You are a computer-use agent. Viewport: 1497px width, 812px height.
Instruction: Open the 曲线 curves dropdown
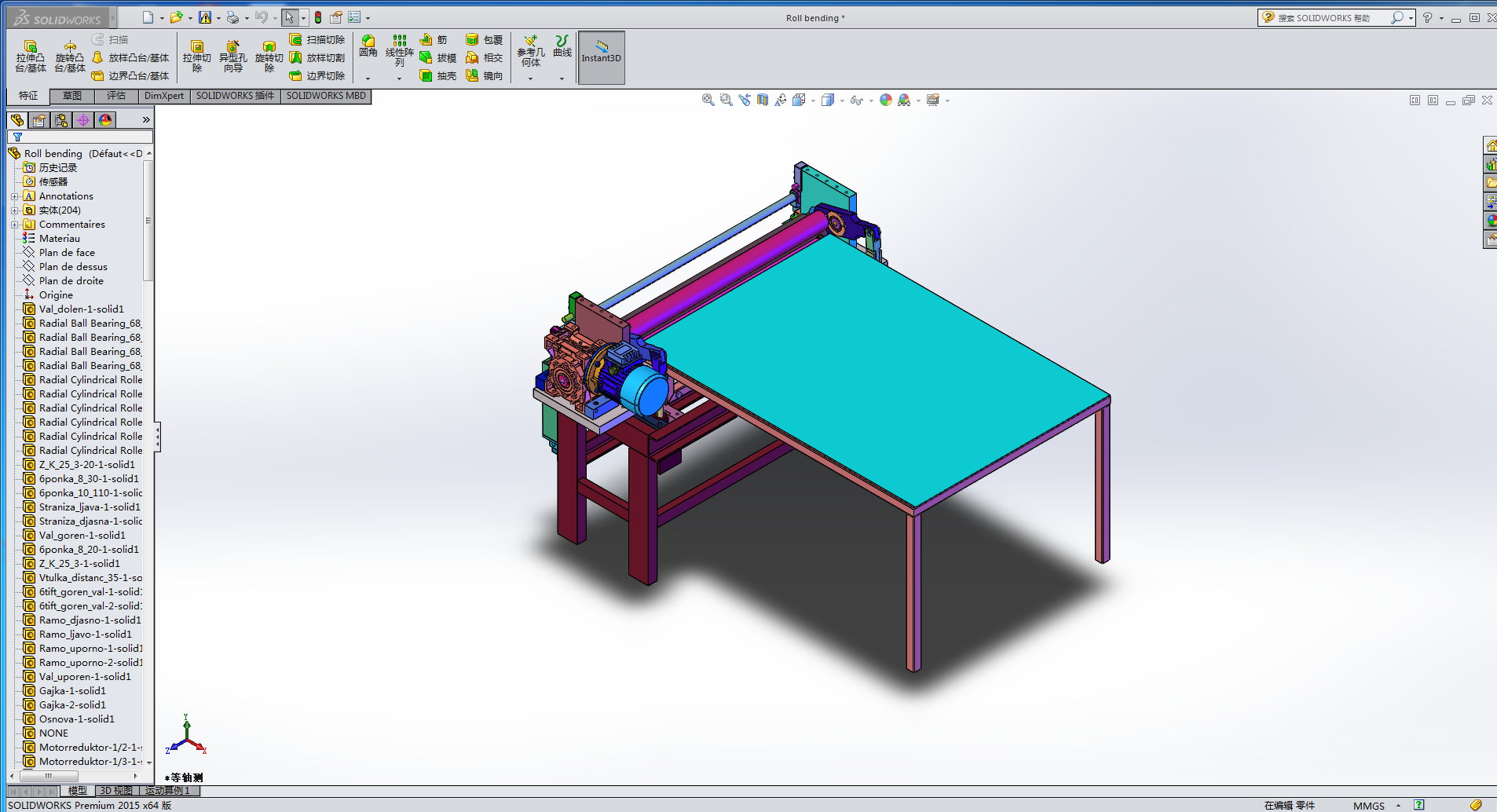562,79
